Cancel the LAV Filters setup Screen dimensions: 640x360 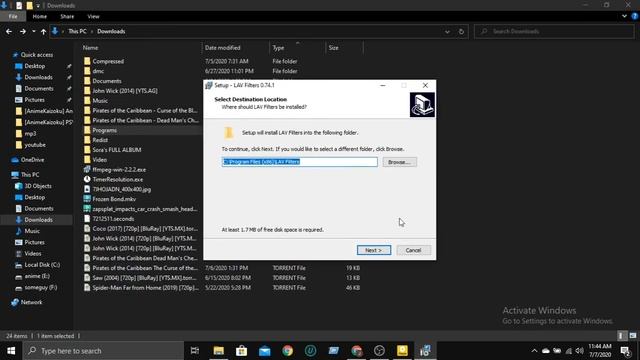(413, 250)
